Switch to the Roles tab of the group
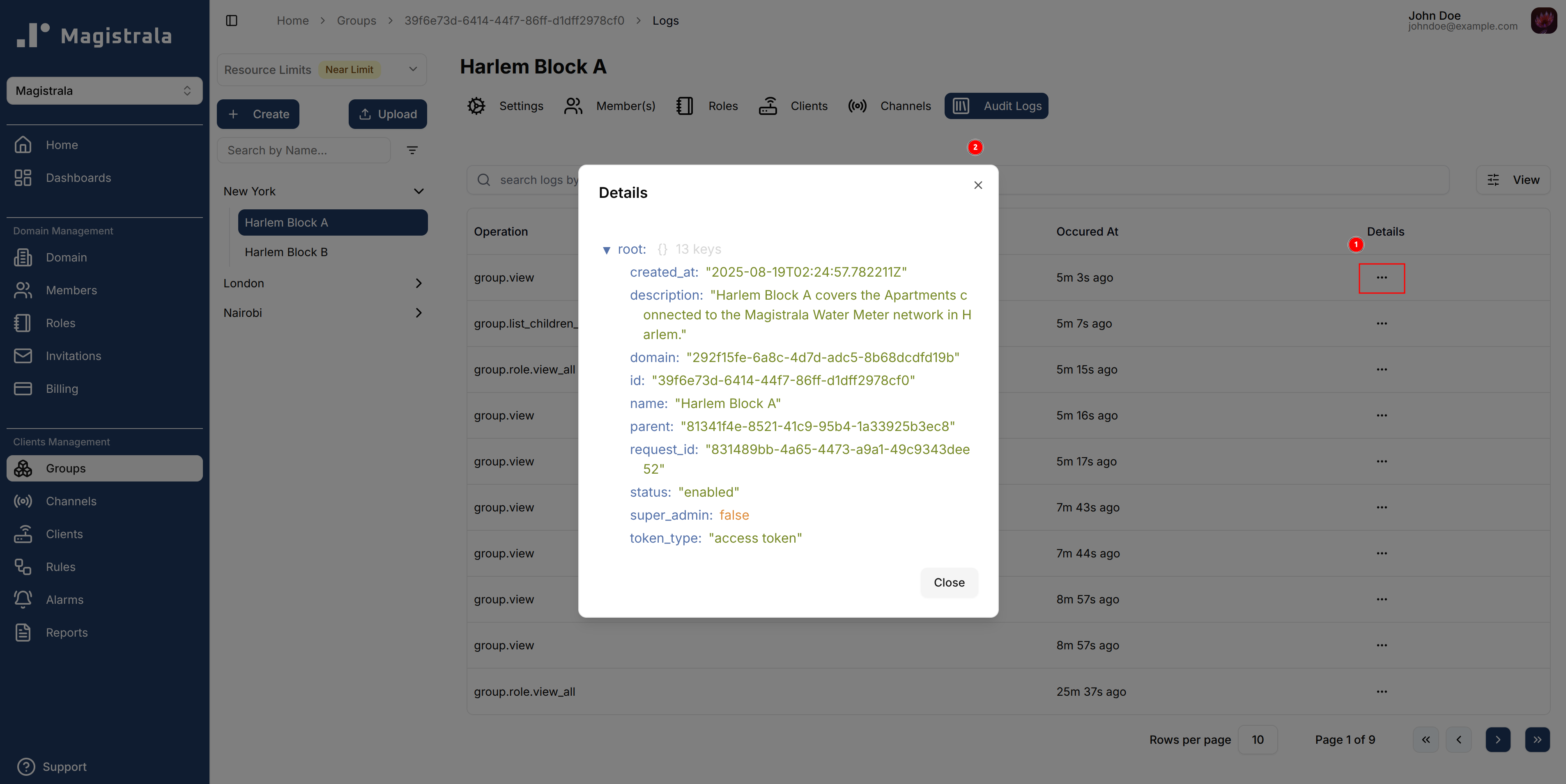Image resolution: width=1566 pixels, height=784 pixels. coord(685,106)
